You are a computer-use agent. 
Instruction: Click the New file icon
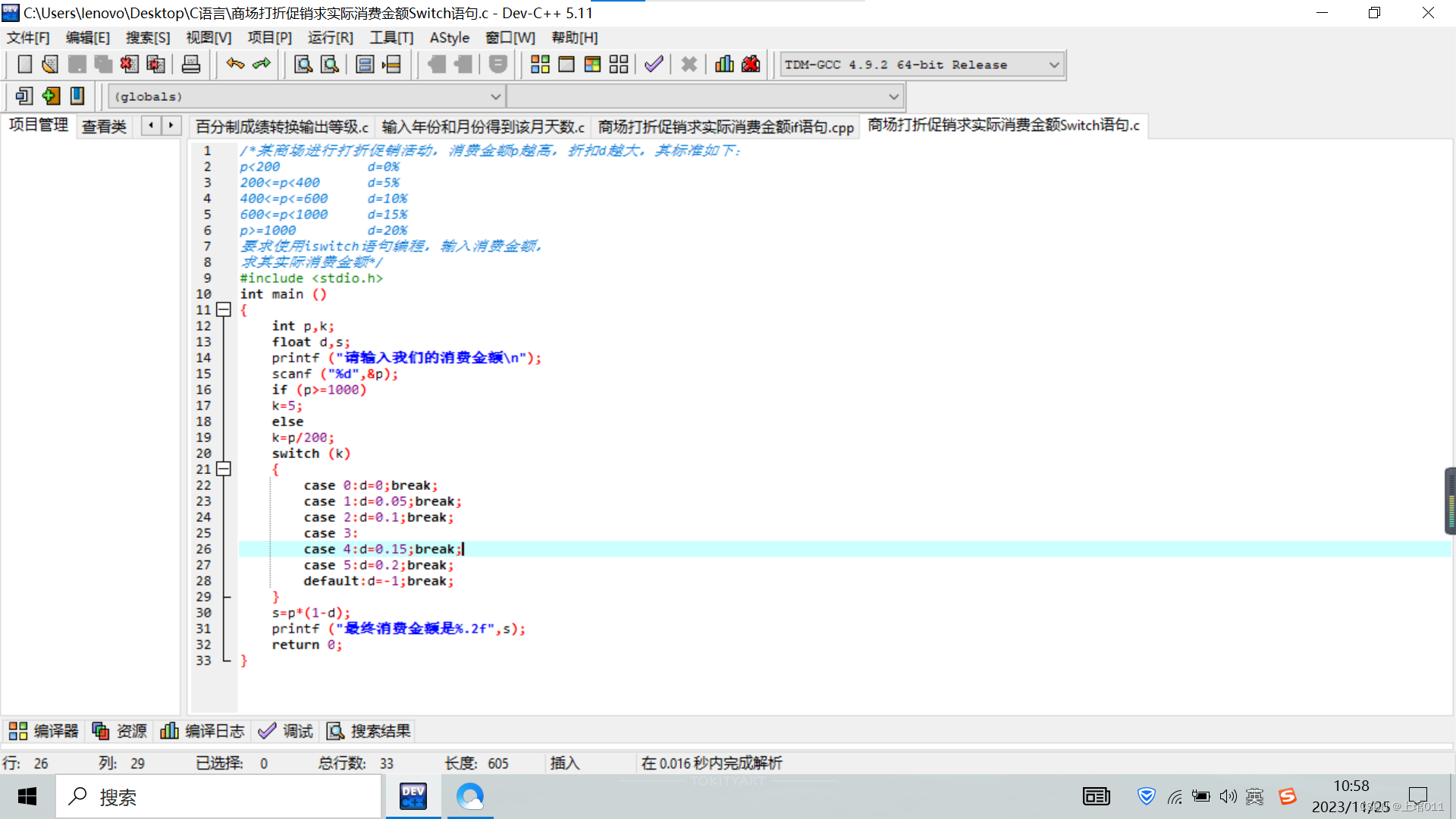[24, 64]
